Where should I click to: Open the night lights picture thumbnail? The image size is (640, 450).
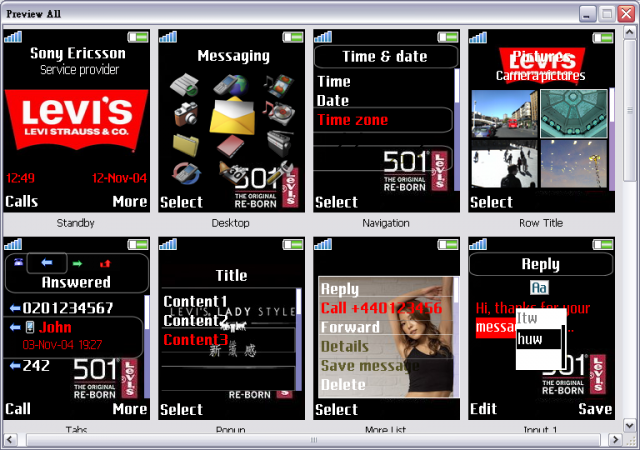pos(573,164)
